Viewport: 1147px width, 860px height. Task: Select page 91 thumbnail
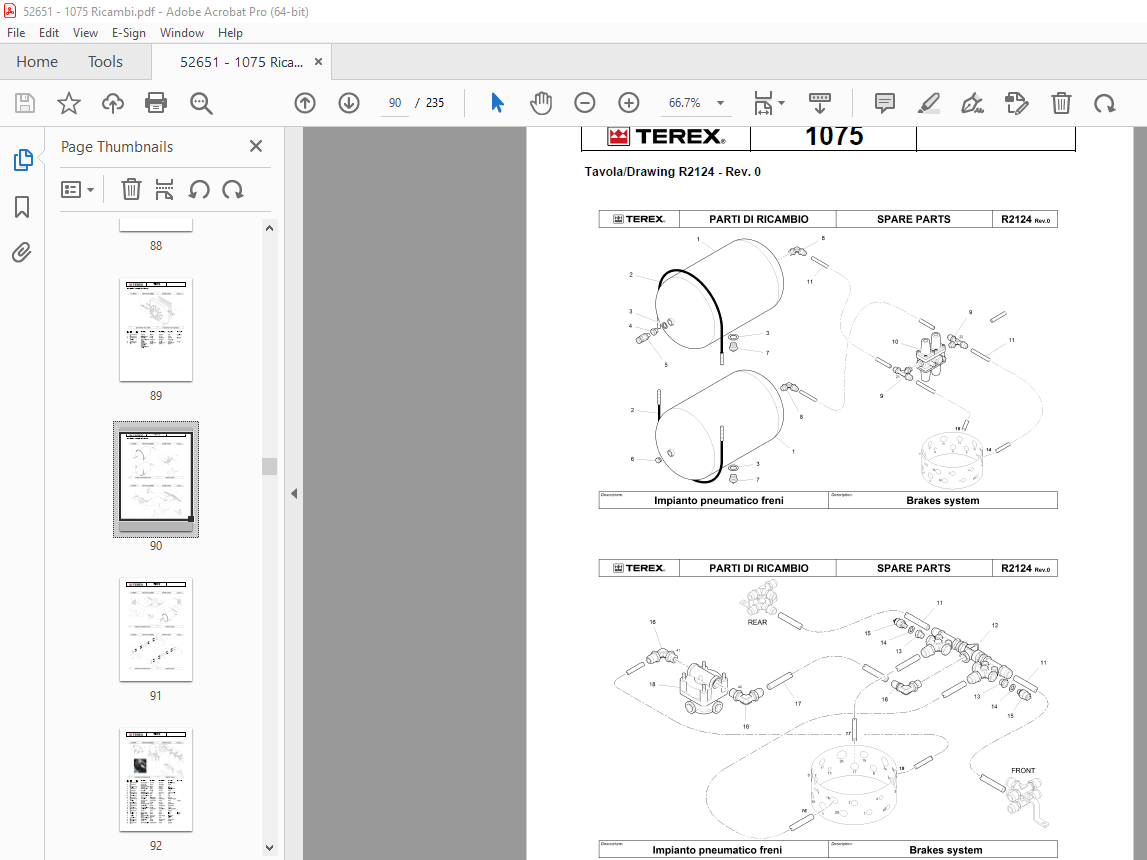(x=156, y=630)
